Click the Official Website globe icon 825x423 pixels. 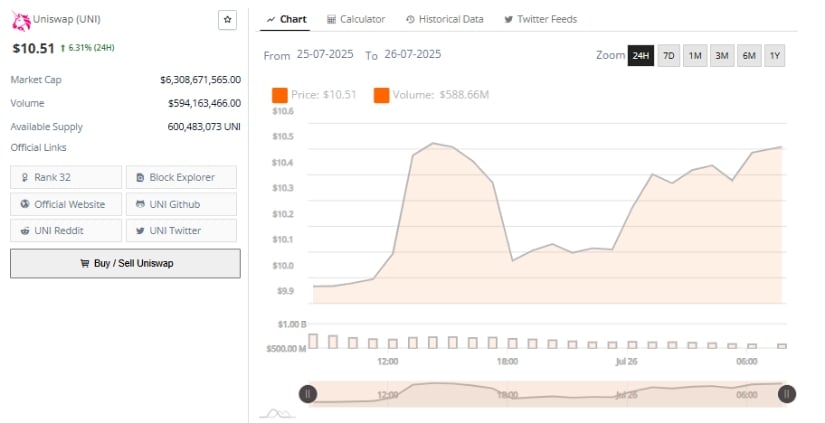click(x=25, y=204)
